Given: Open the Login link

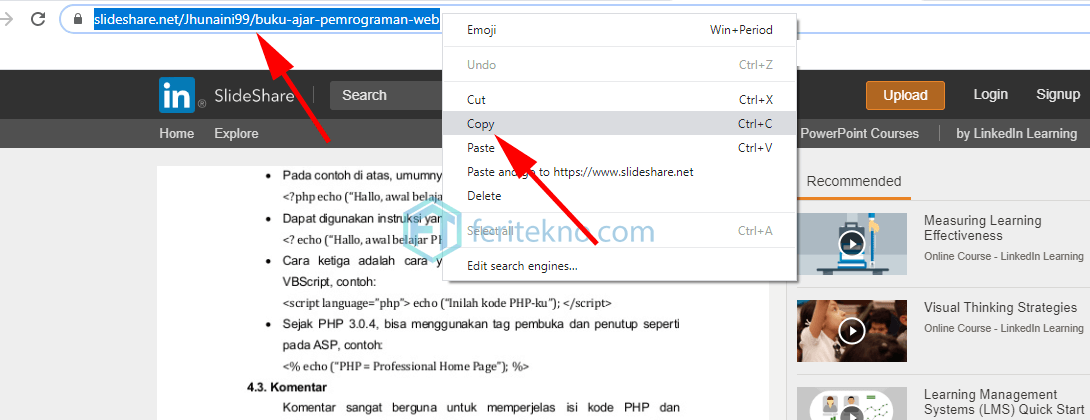Looking at the screenshot, I should click(991, 95).
